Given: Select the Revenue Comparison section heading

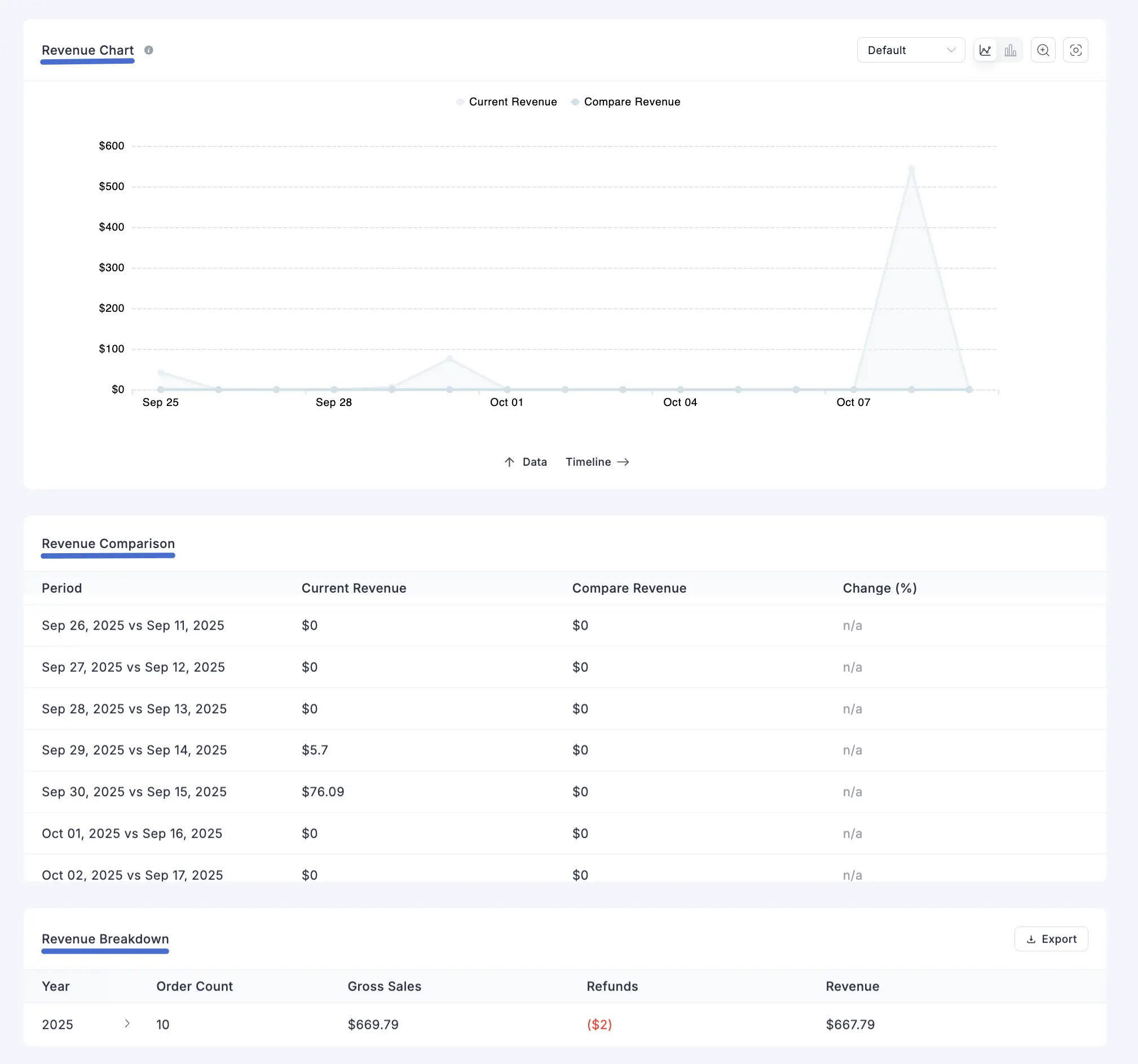Looking at the screenshot, I should point(108,543).
